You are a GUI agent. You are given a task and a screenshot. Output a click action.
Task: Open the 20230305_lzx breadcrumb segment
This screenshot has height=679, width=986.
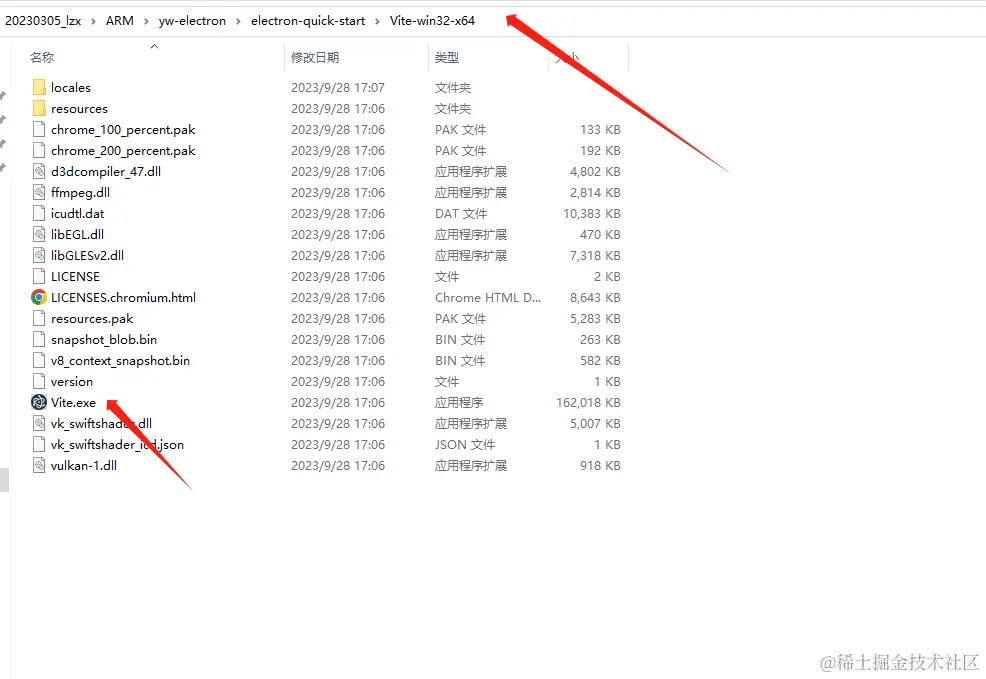click(x=43, y=21)
